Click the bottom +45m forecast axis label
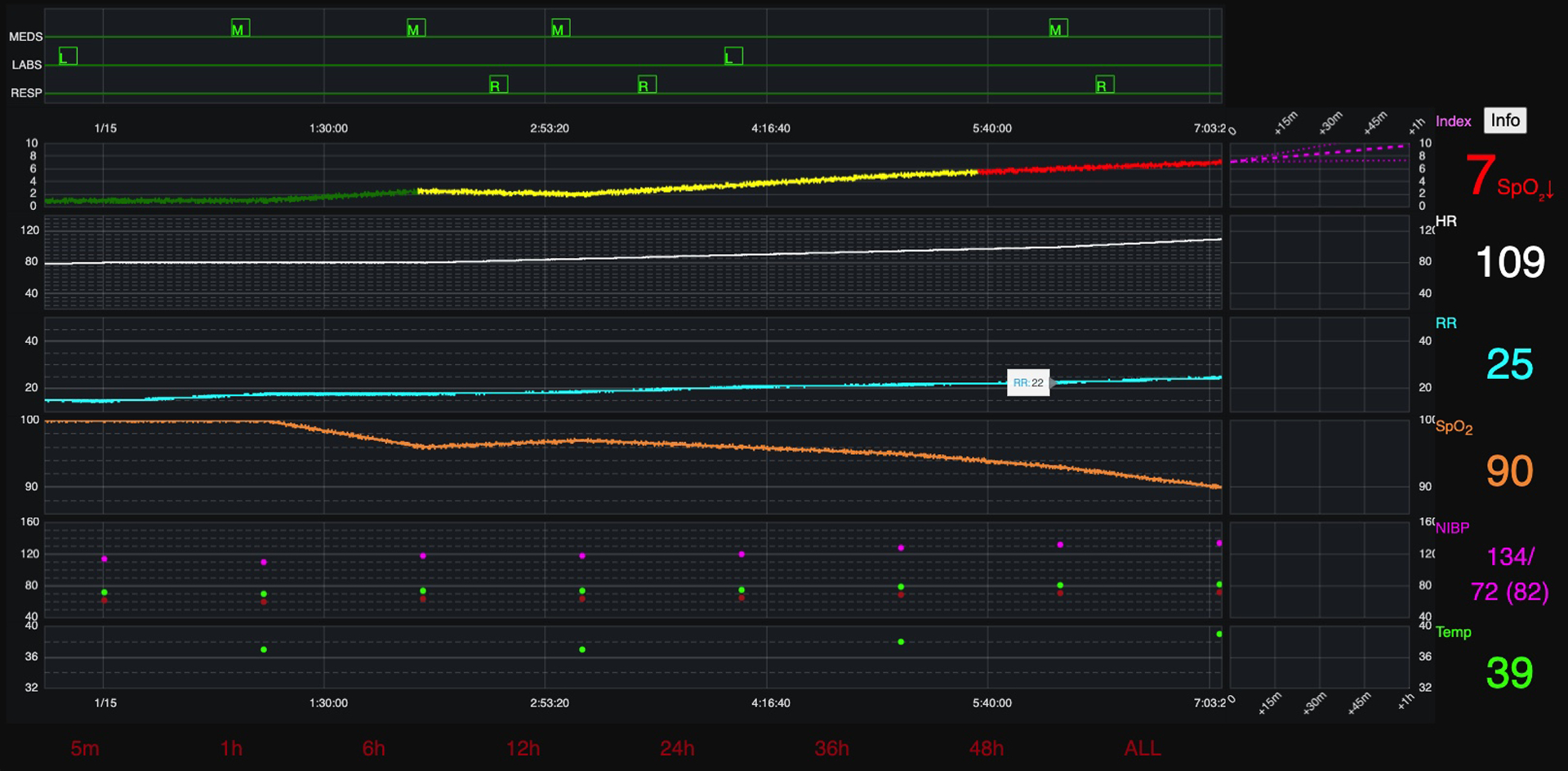Viewport: 1568px width, 771px height. 1359,703
